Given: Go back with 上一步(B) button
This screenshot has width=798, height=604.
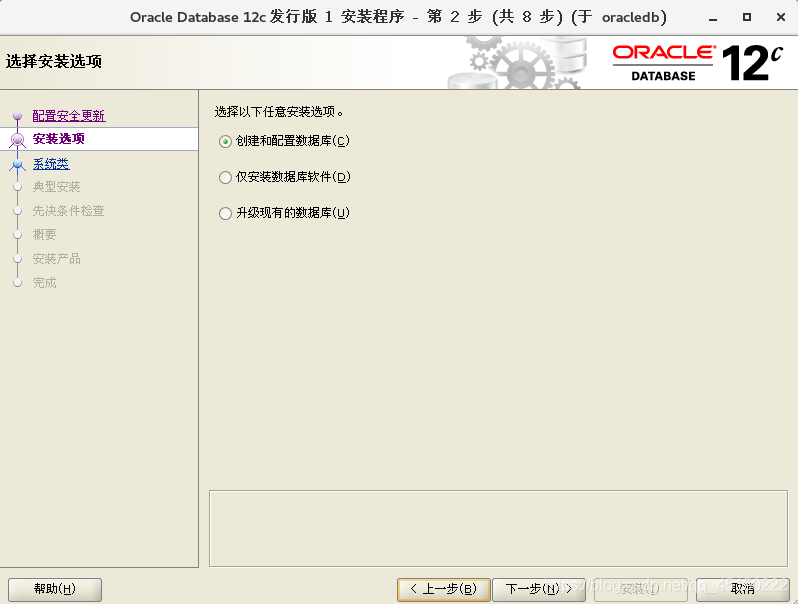Looking at the screenshot, I should click(x=444, y=589).
